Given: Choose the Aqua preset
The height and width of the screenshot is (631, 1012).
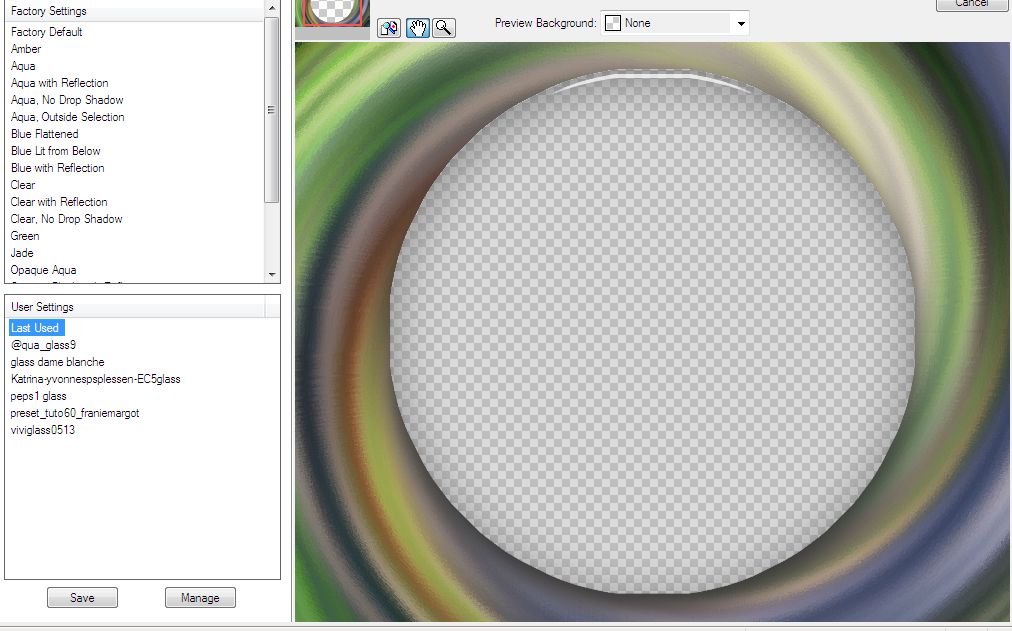Looking at the screenshot, I should coord(23,66).
